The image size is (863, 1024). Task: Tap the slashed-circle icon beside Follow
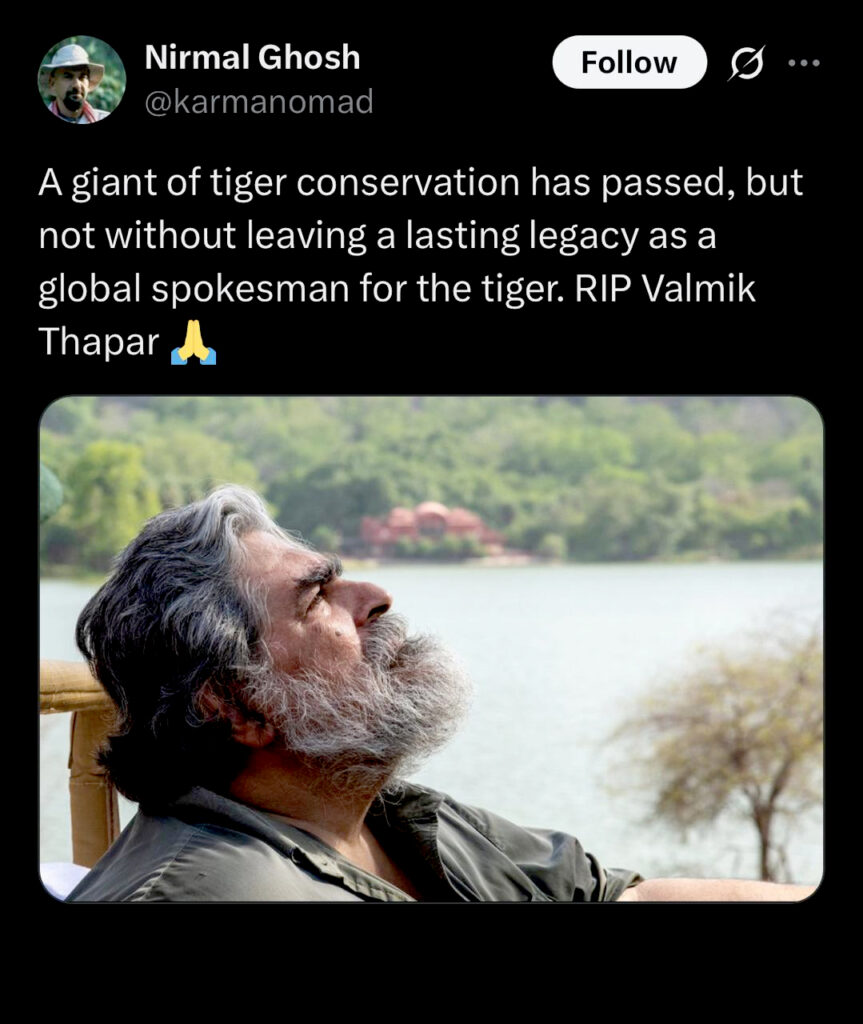click(x=746, y=63)
